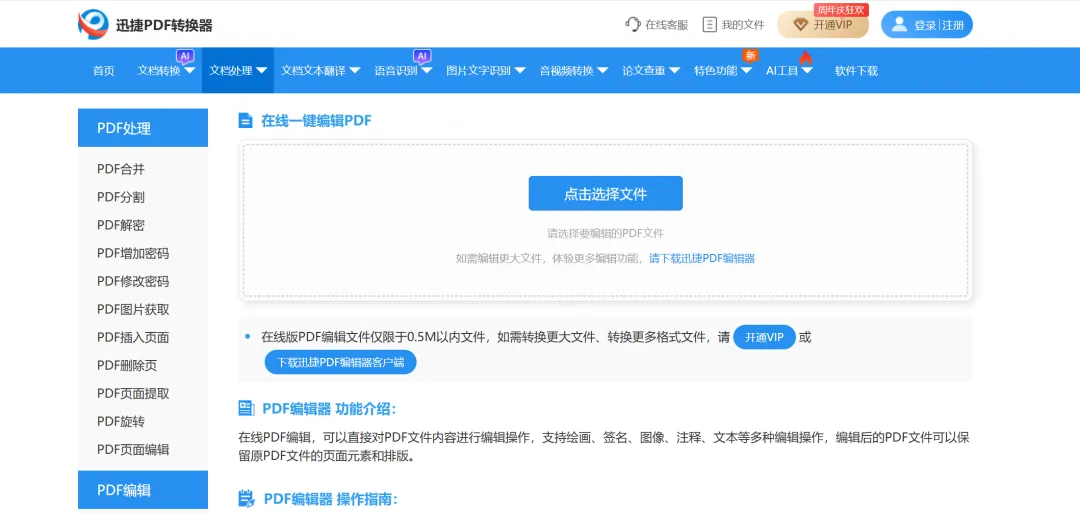
Task: Click the 新 badge above 特色功能
Action: coord(749,55)
